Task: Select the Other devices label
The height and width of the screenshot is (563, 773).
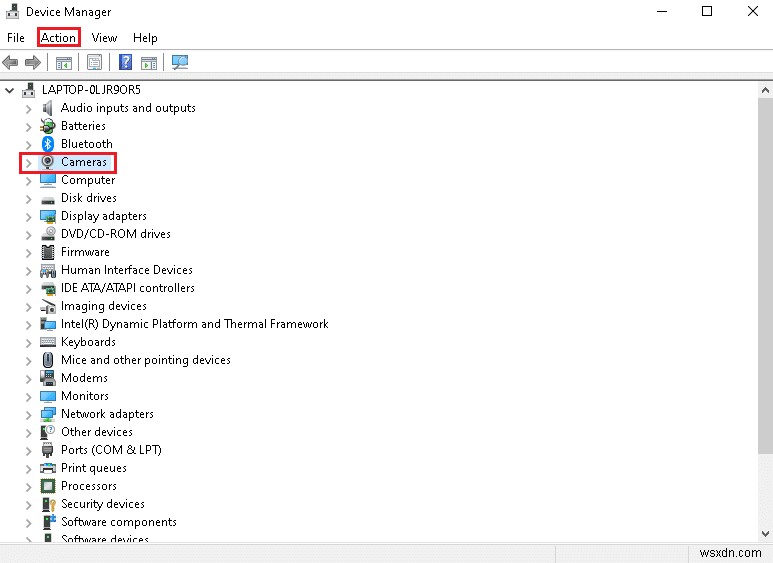Action: (97, 432)
